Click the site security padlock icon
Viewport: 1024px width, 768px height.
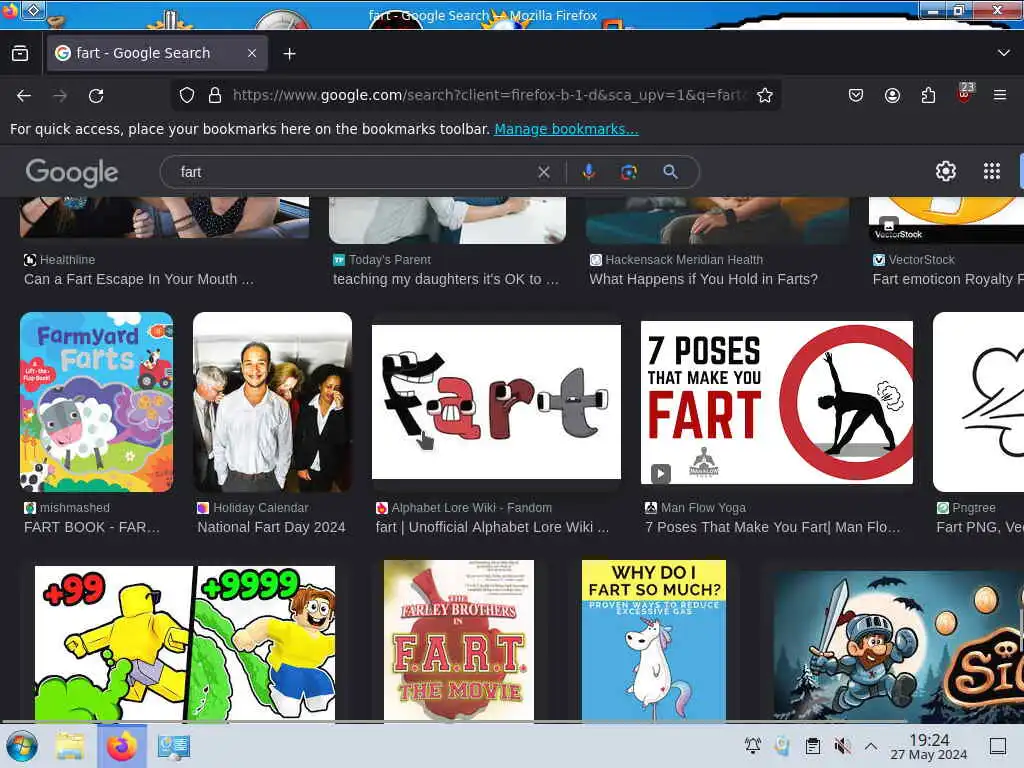tap(215, 95)
